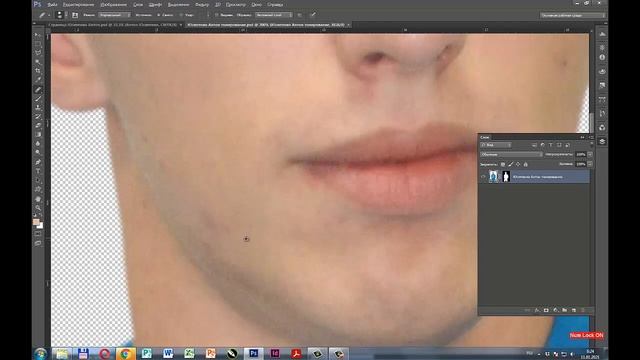Select the Hand tool
Screen dimensions: 640x360
point(38,199)
